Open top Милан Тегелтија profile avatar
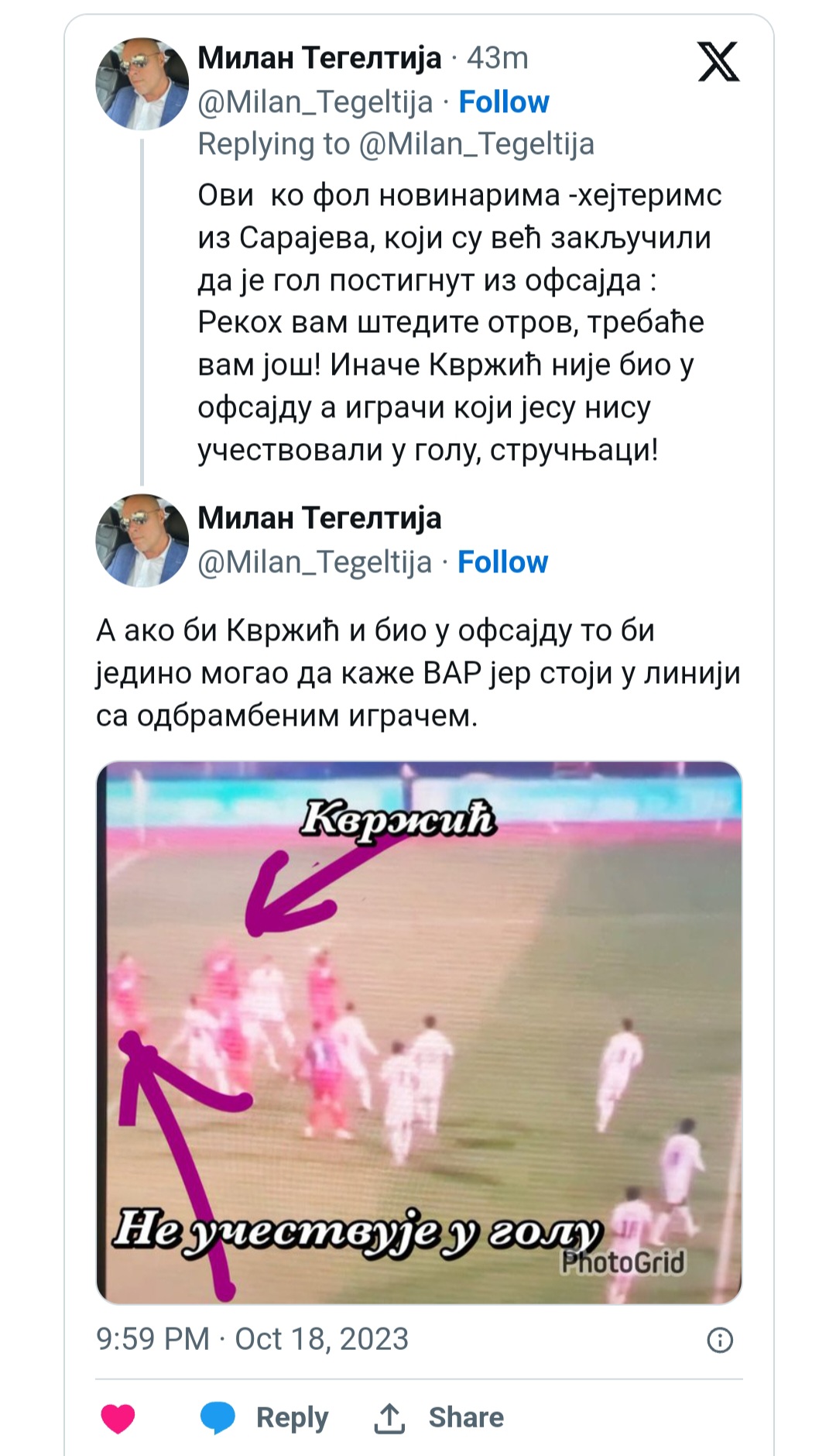836x1456 pixels. (142, 83)
